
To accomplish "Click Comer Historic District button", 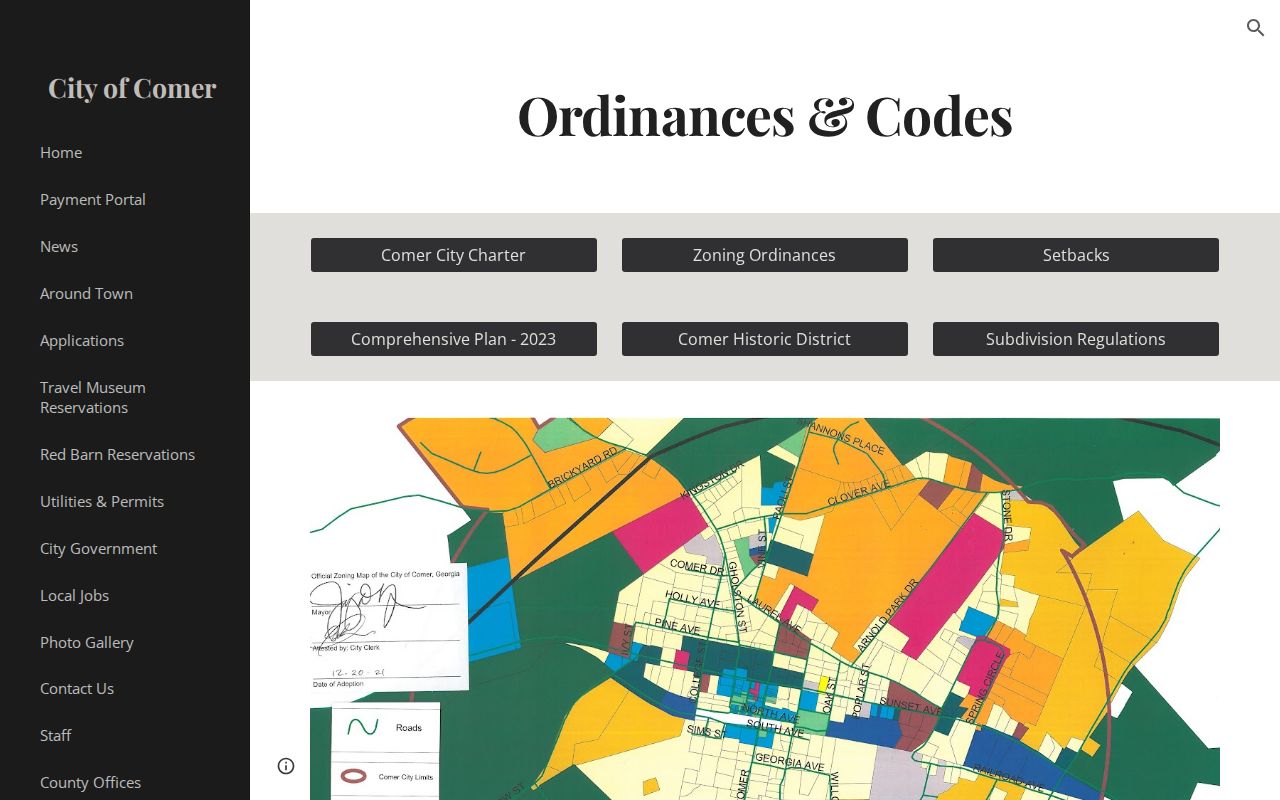I will point(765,339).
